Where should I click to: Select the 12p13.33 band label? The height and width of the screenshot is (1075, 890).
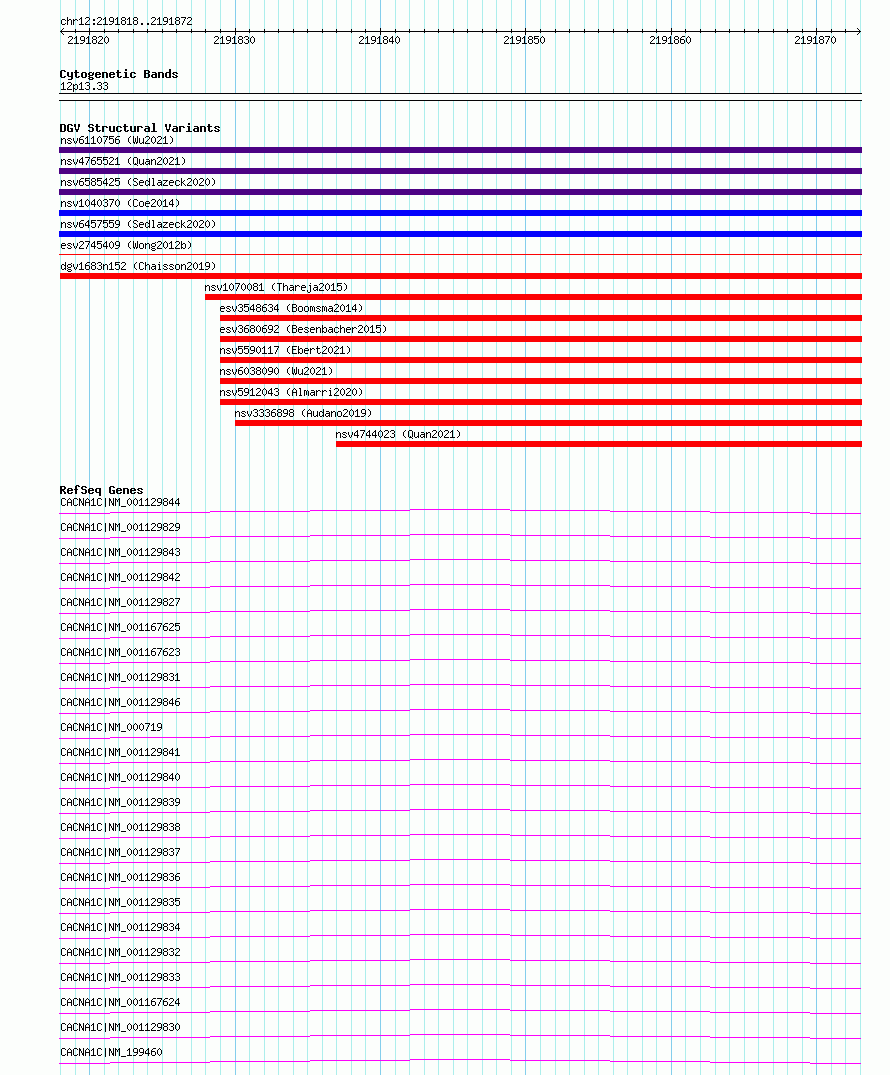[84, 86]
